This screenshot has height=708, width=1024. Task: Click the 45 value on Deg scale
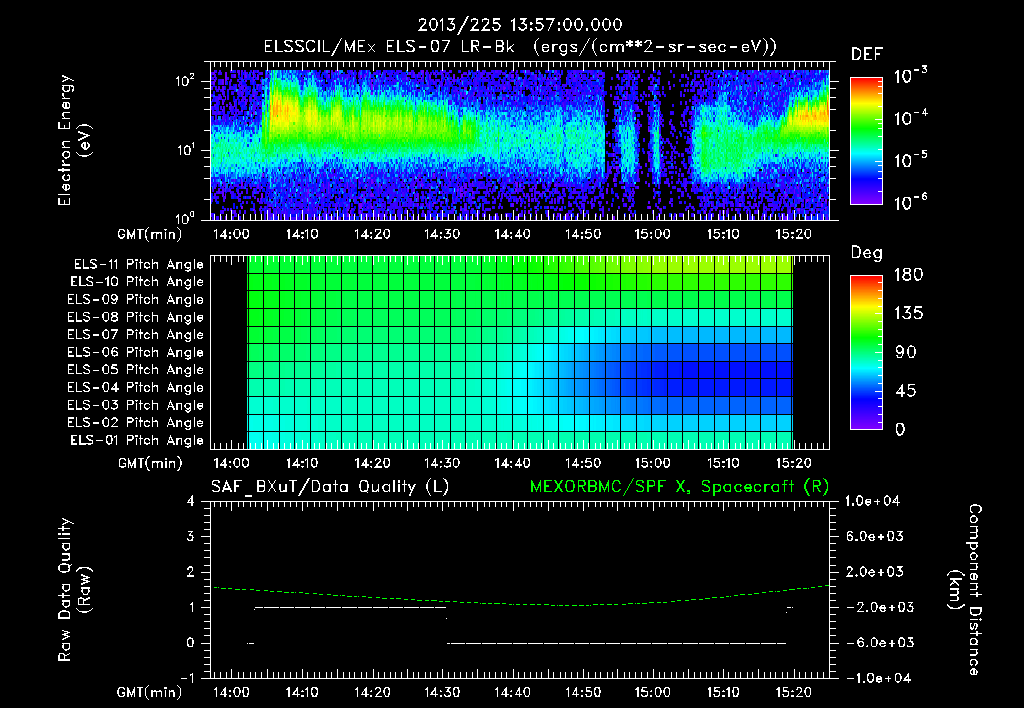coord(906,391)
